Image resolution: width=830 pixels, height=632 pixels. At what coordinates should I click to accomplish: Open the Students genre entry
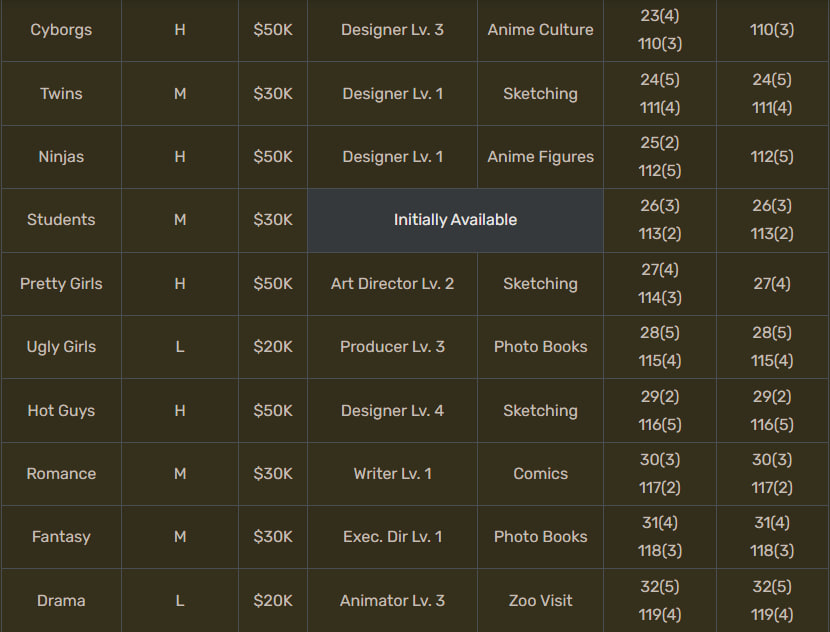pos(61,220)
